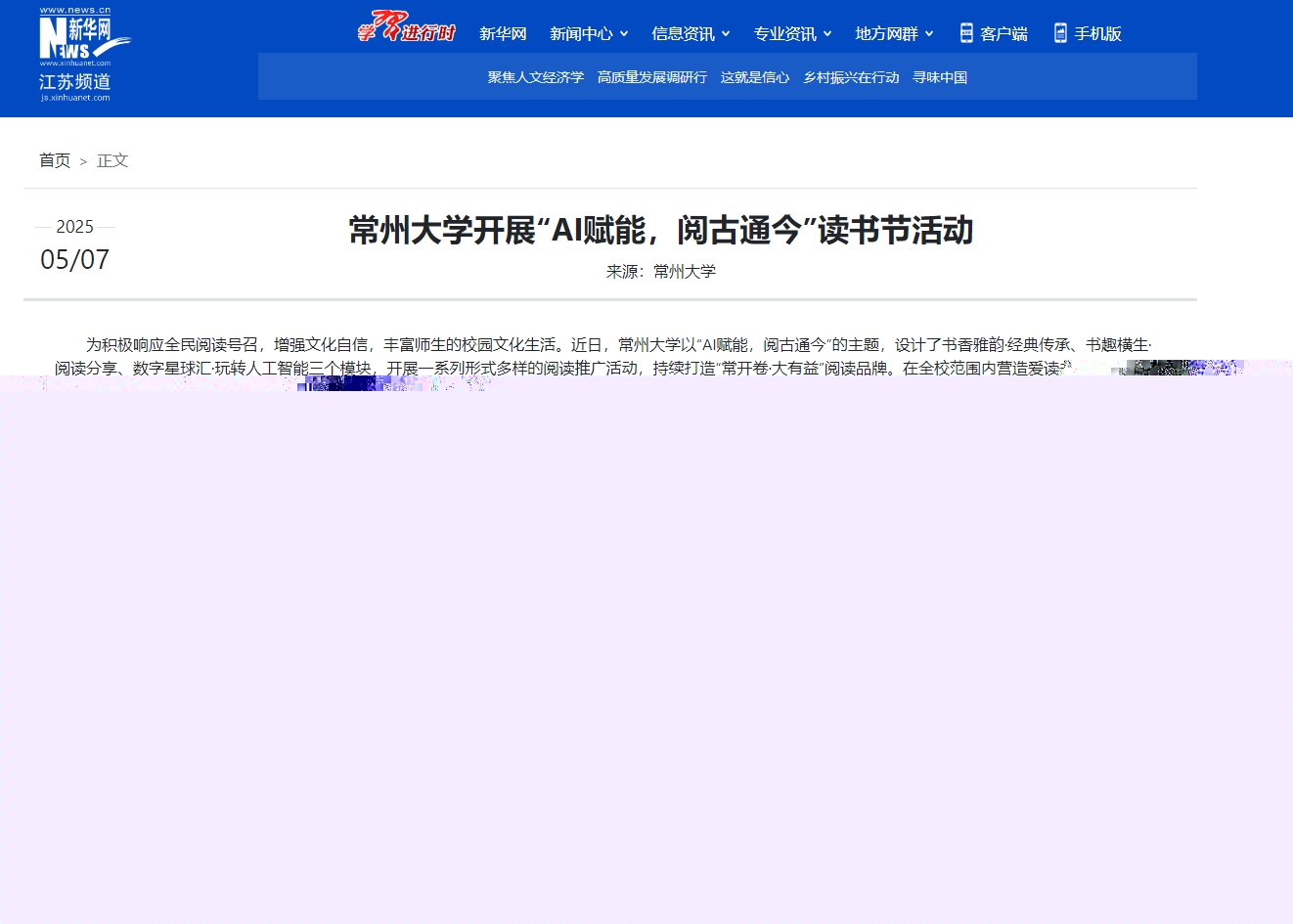Screen dimensions: 1293x924
Task: Open the 寻味中国 link
Action: point(940,77)
